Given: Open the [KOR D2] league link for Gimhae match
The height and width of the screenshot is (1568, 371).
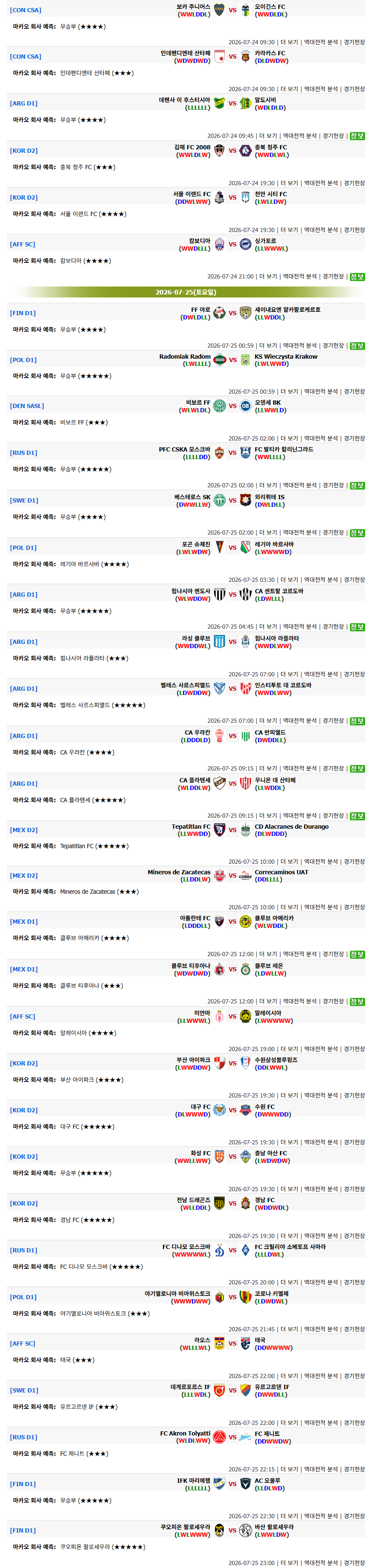Looking at the screenshot, I should pos(24,150).
